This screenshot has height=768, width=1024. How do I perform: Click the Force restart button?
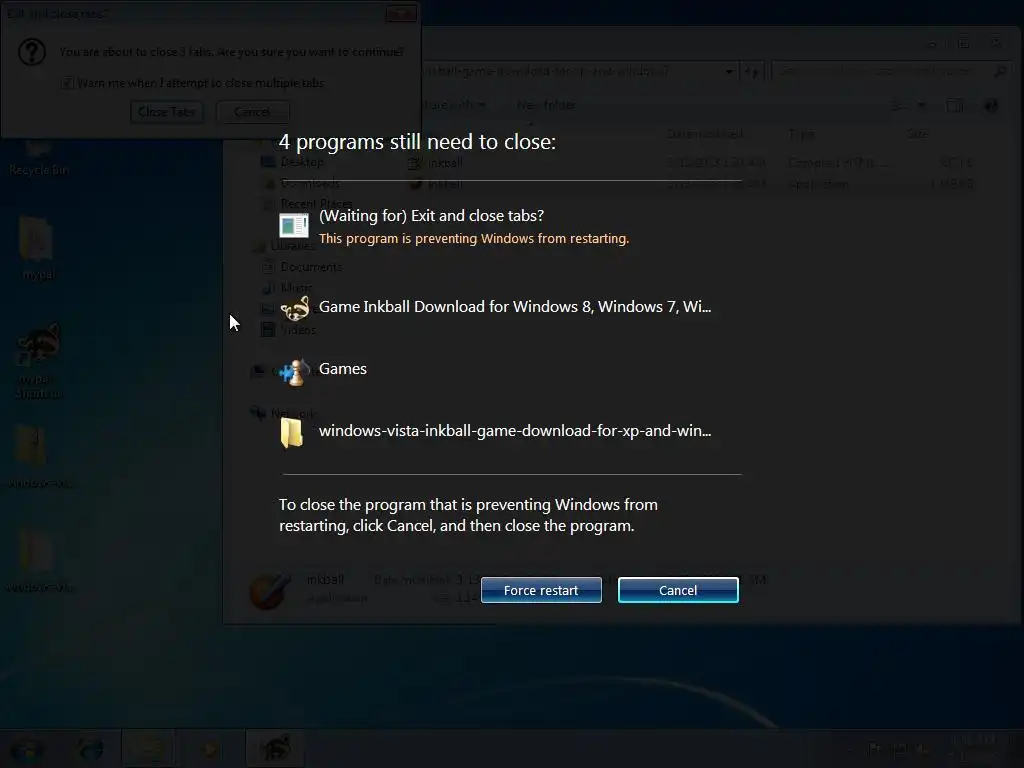coord(541,590)
